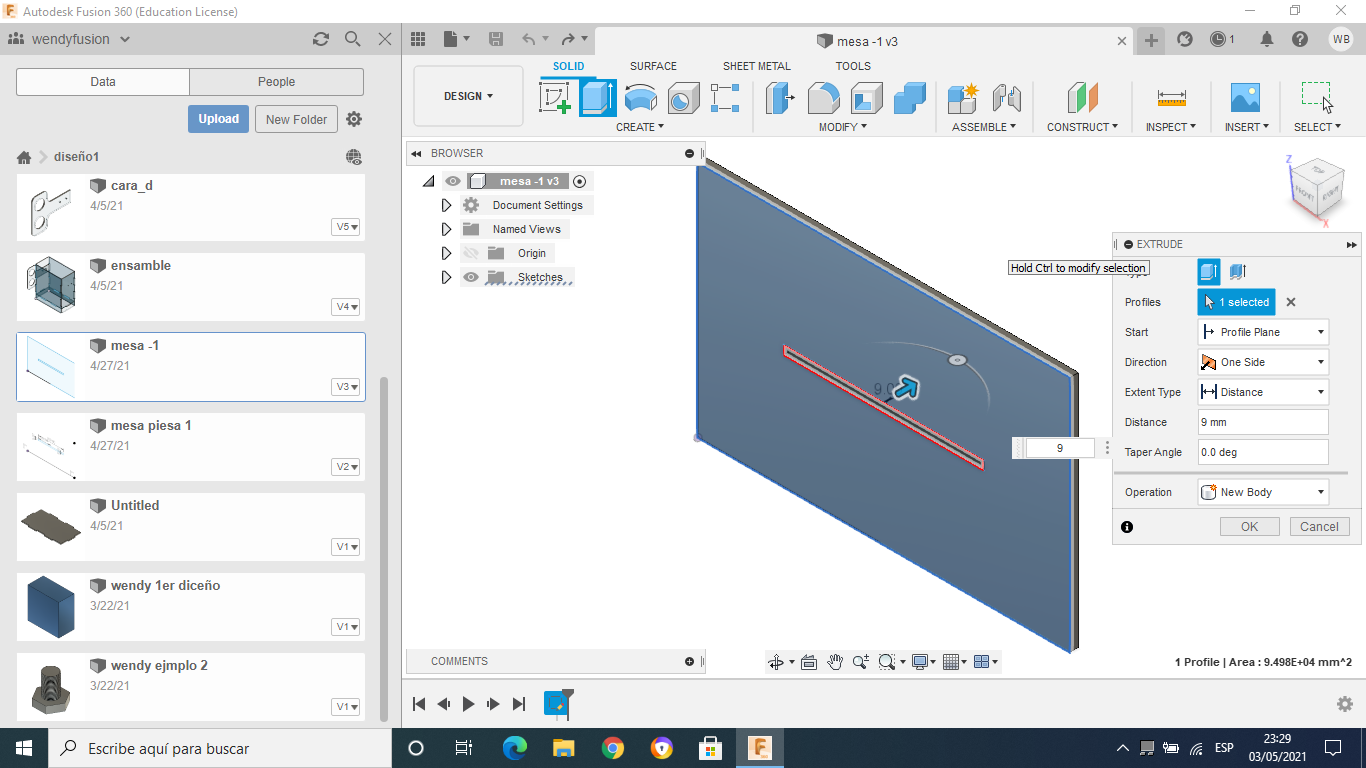This screenshot has width=1366, height=768.
Task: Click the ViewCube in the viewport
Action: coord(1316,187)
